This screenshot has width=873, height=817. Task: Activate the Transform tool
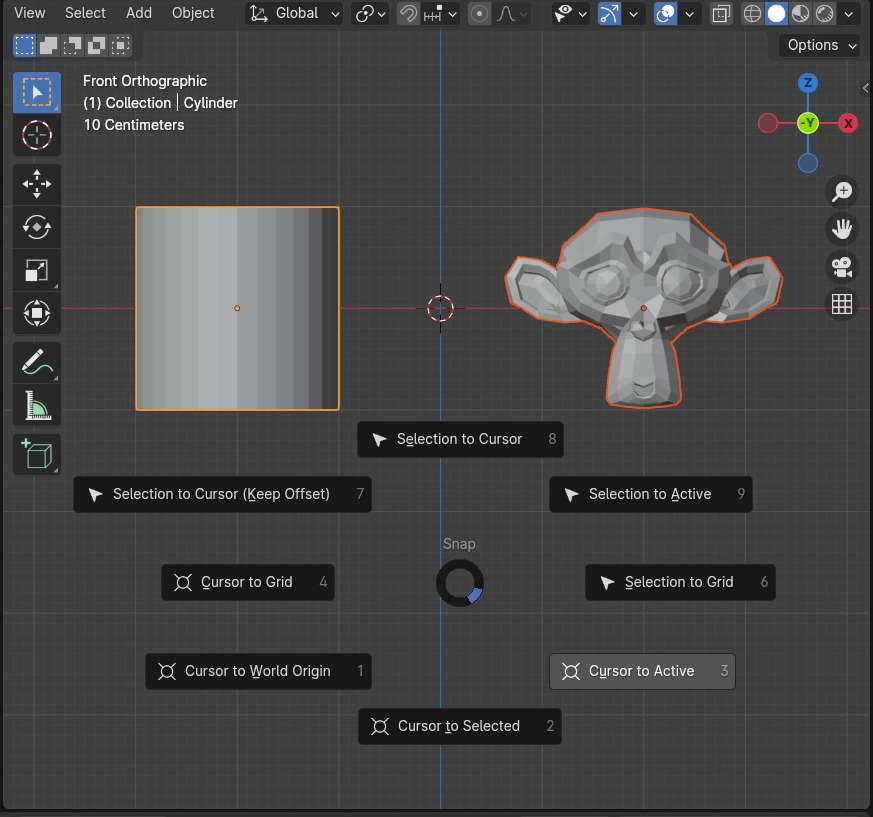coord(37,313)
